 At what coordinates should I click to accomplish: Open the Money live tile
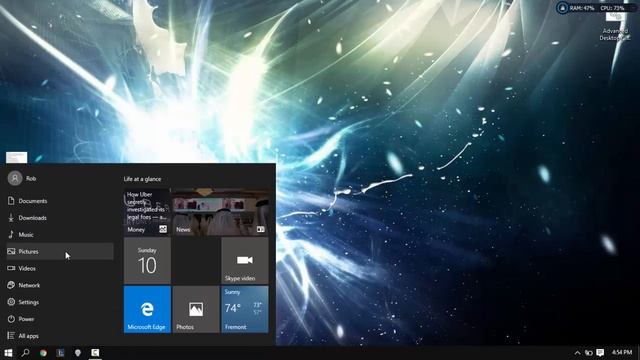147,212
